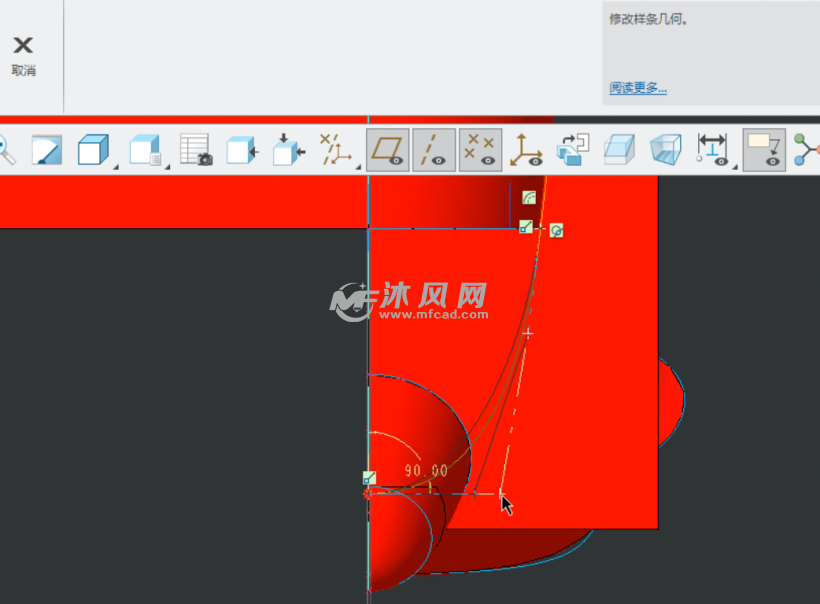Click the Repaint screen icon
This screenshot has height=604, width=820.
pos(47,151)
